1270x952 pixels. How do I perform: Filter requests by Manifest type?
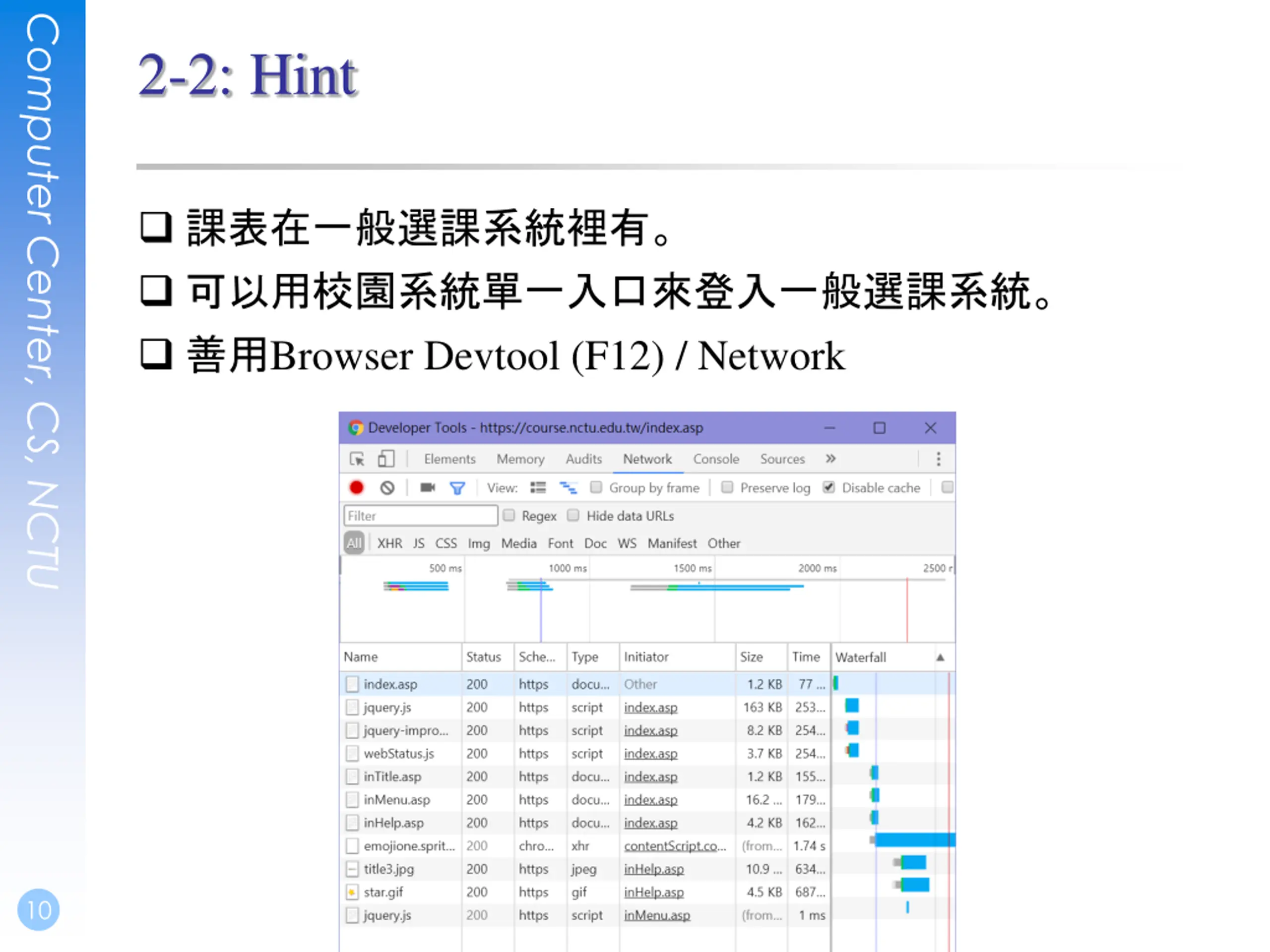pos(672,543)
